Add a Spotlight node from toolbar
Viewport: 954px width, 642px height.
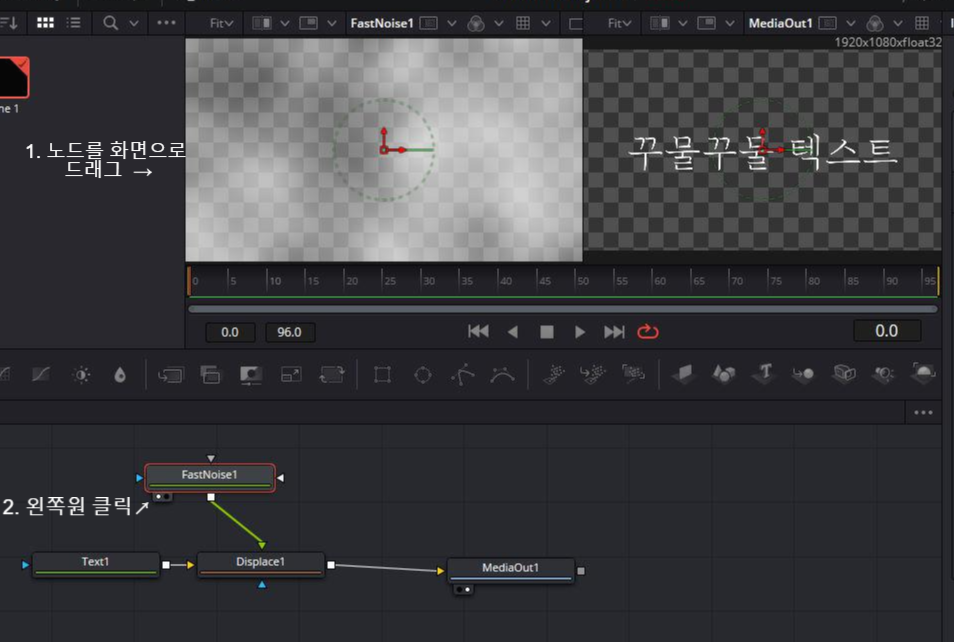point(883,374)
